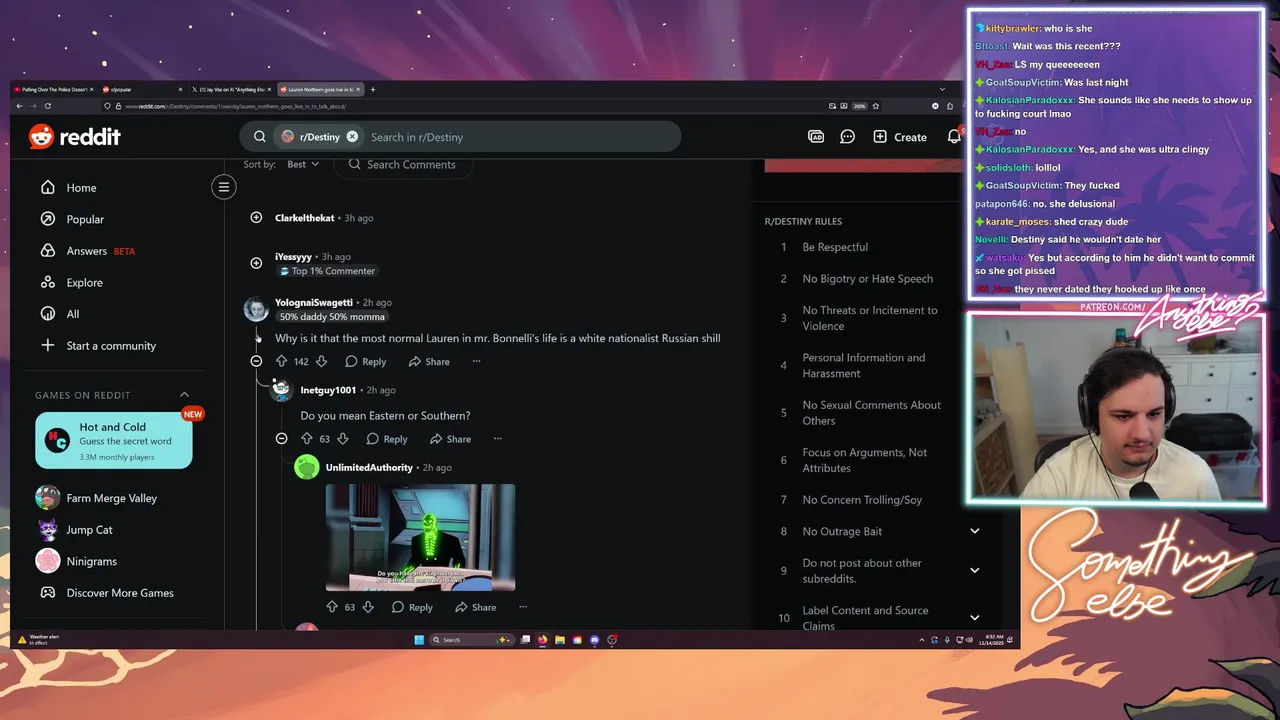This screenshot has width=1280, height=720.
Task: Downvote UnlimitedAuthority's comment
Action: tap(368, 607)
